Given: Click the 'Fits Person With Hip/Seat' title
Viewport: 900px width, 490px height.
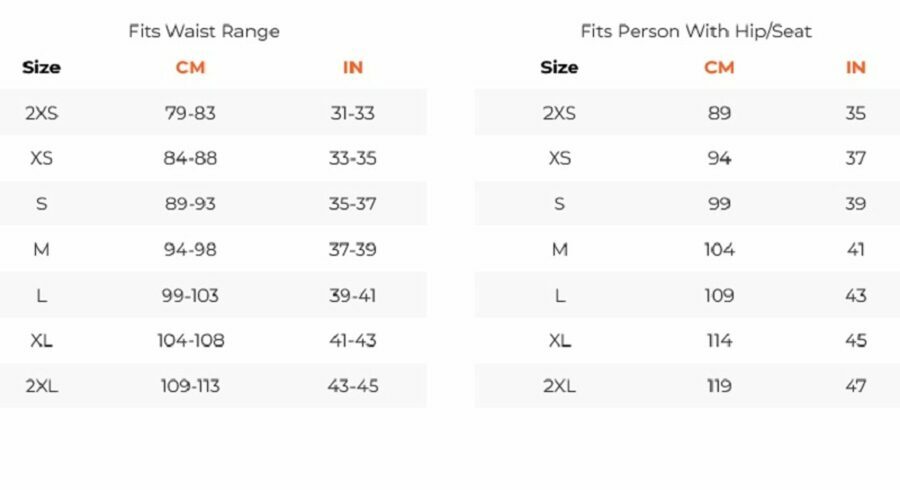Looking at the screenshot, I should coord(696,31).
